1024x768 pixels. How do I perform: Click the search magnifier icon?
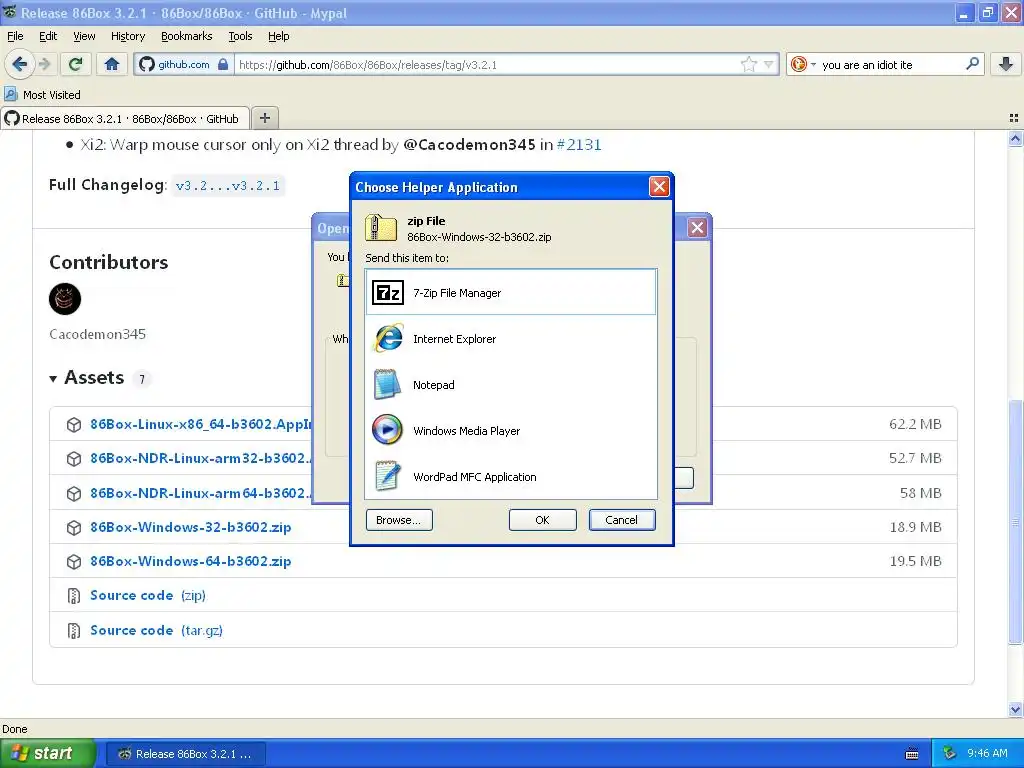point(972,63)
